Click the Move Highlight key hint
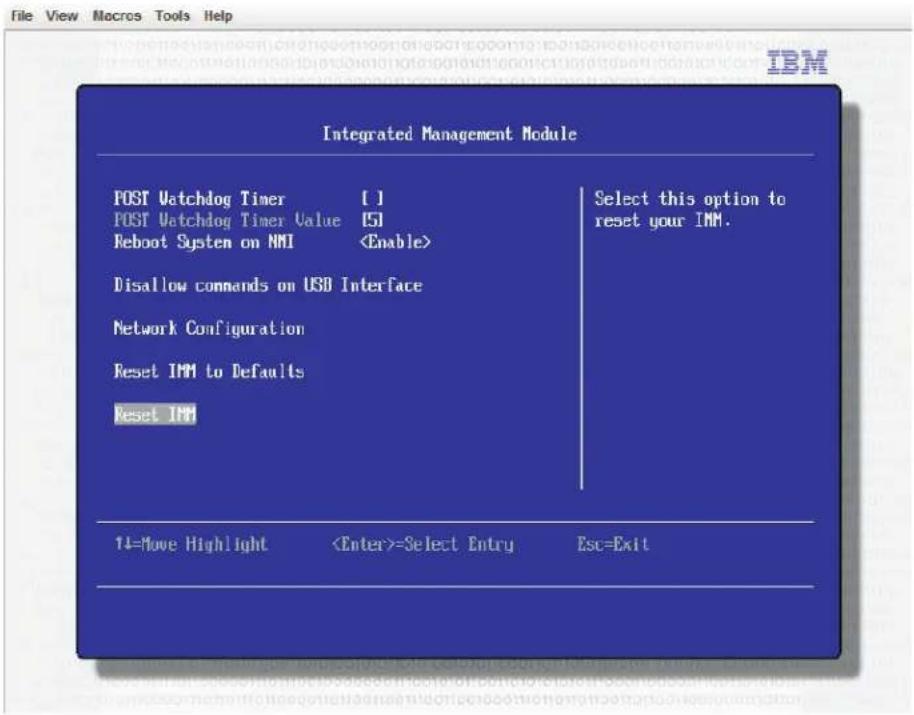The width and height of the screenshot is (914, 715). click(191, 544)
